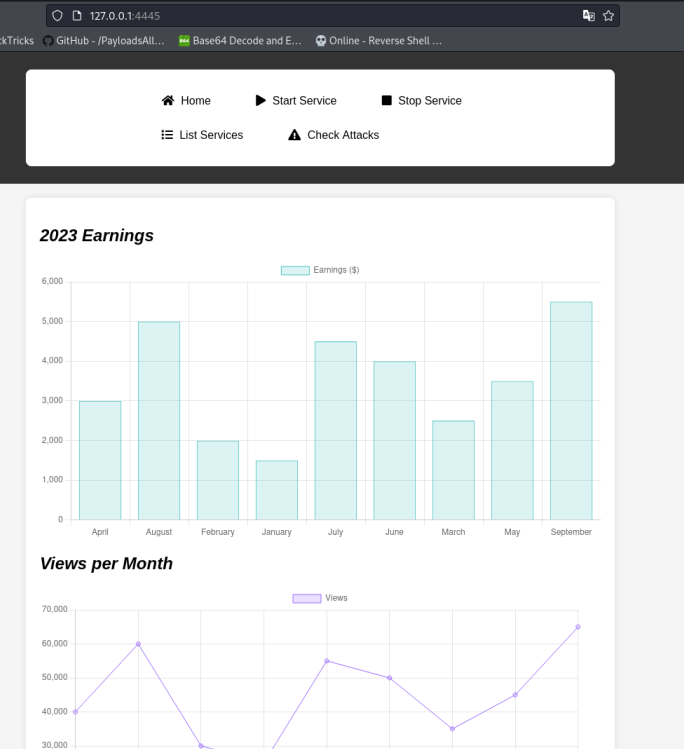Click the translate page icon
This screenshot has width=684, height=749.
(x=588, y=16)
